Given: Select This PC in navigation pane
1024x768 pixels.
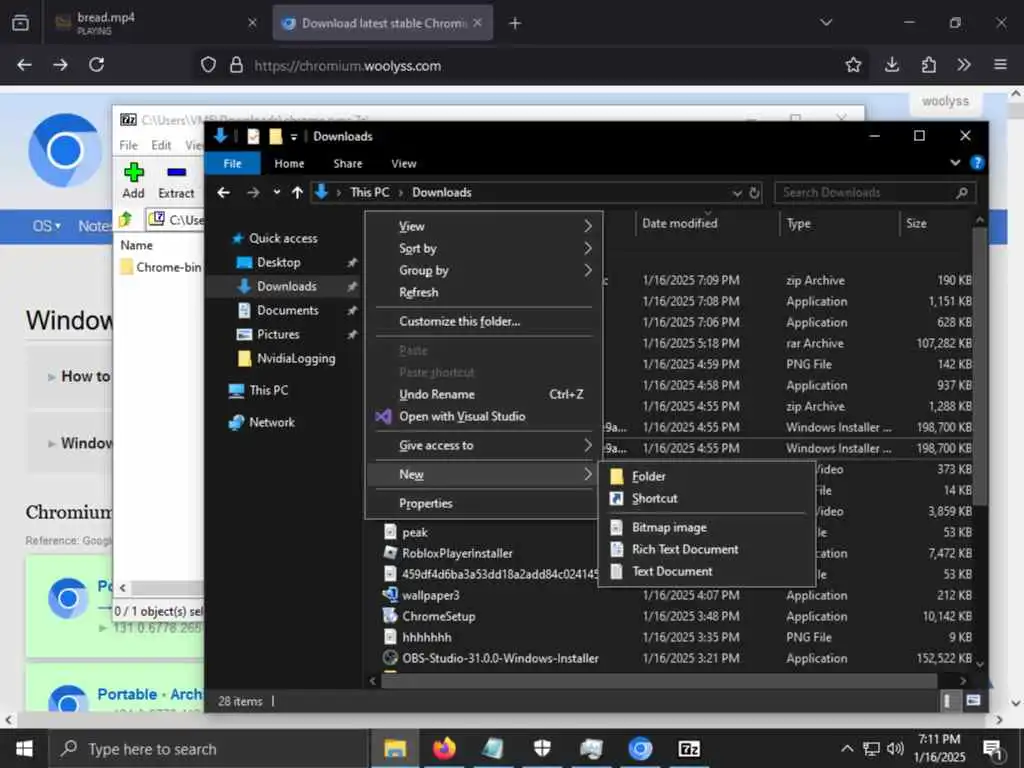Looking at the screenshot, I should (x=268, y=391).
